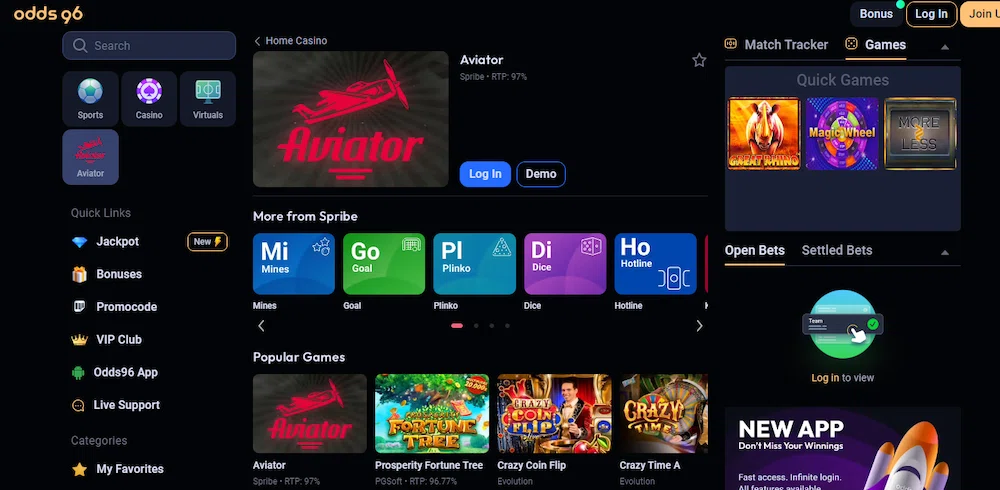Open the Dice game tile
The width and height of the screenshot is (1000, 490).
pyautogui.click(x=565, y=264)
